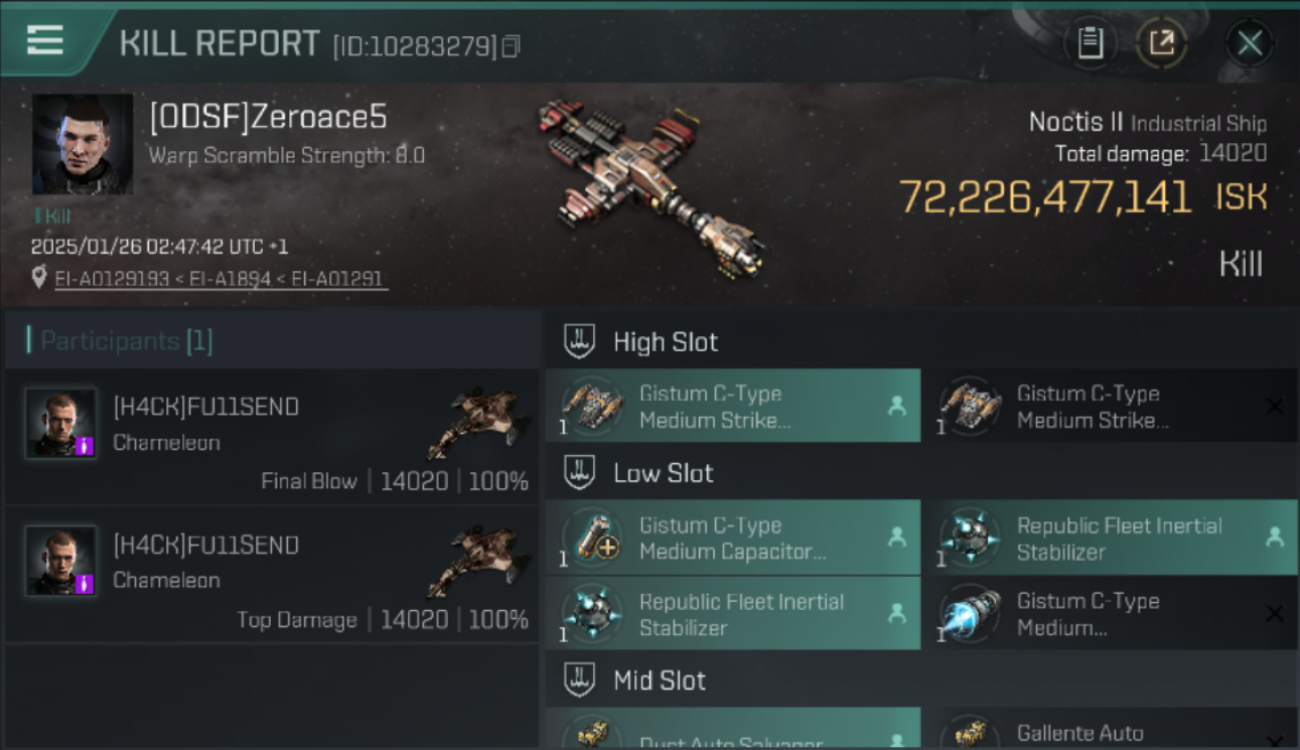The image size is (1300, 750).
Task: Click the location pin icon
Action: pos(39,278)
